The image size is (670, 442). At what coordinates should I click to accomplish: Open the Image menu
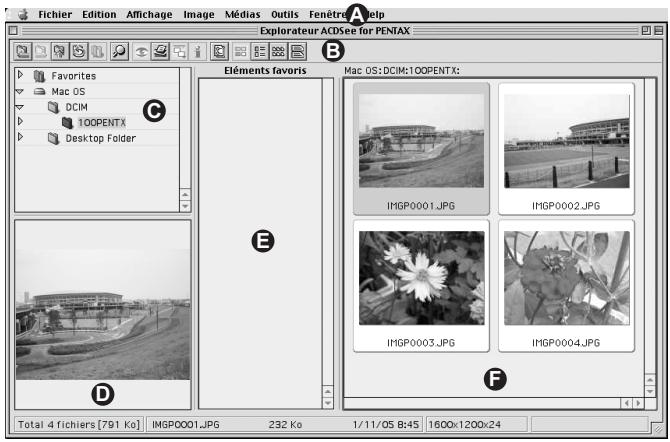point(199,15)
